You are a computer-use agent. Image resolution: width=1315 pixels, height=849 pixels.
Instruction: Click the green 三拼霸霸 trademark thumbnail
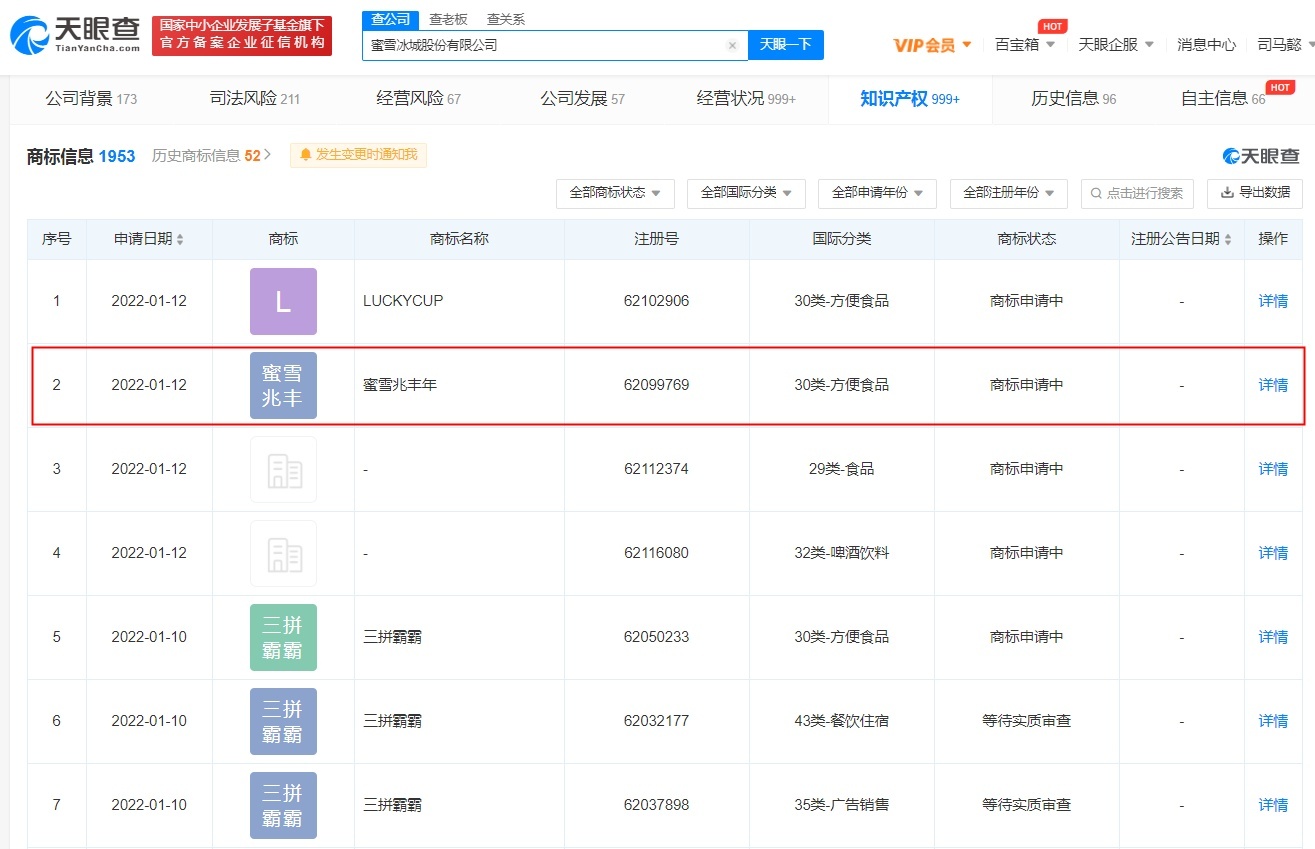tap(283, 637)
